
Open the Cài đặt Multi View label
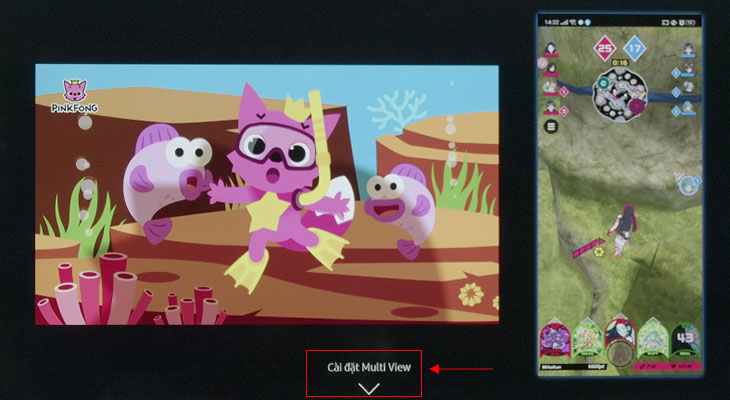pos(369,367)
